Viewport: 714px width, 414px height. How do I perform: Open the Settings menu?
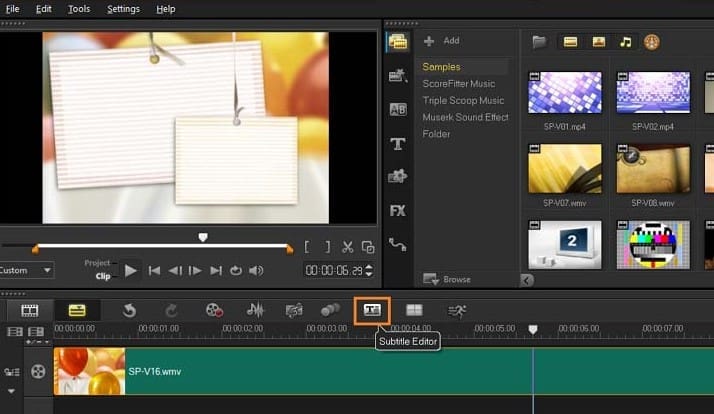(x=124, y=9)
